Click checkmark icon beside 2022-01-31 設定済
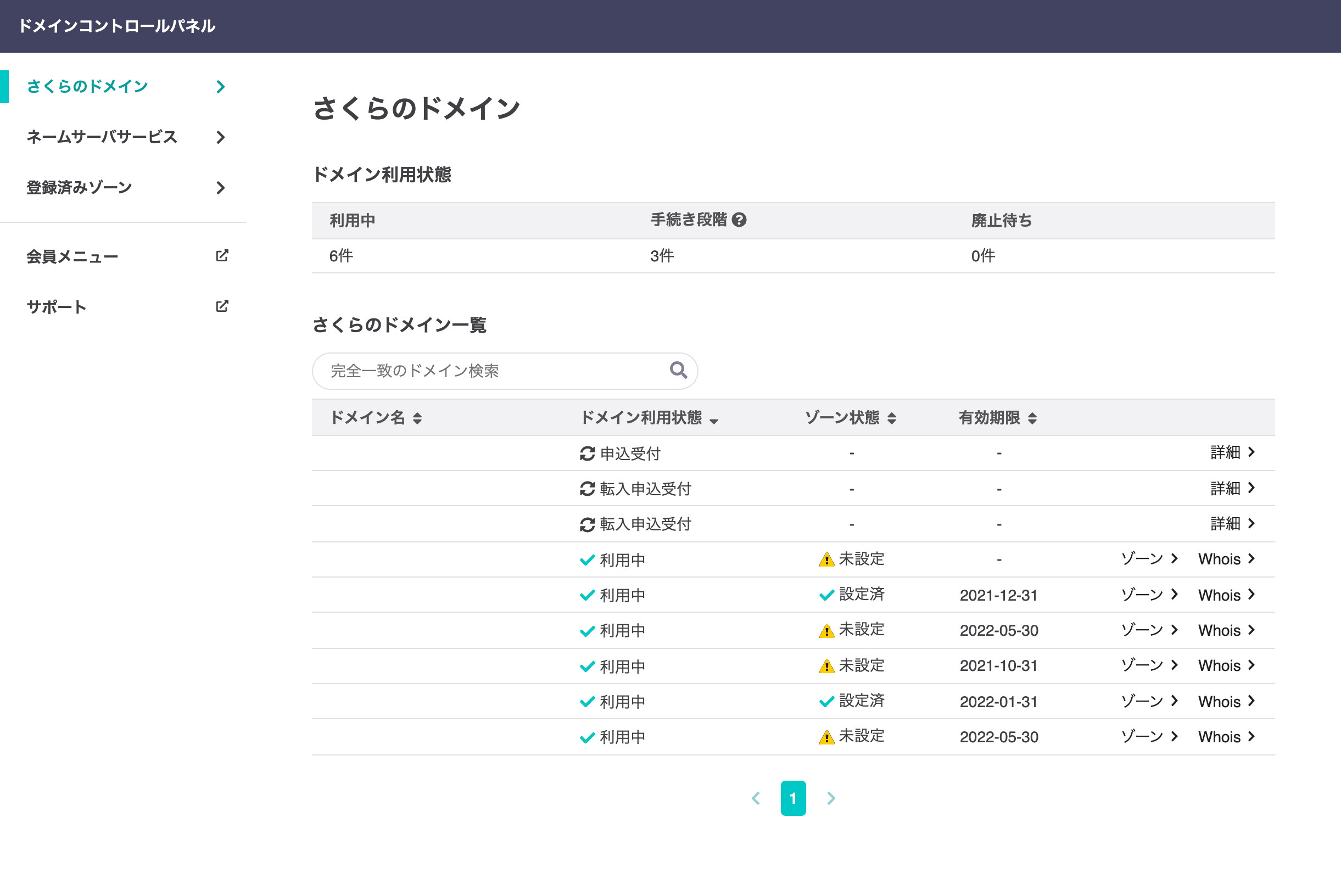Viewport: 1341px width, 896px height. pos(826,702)
